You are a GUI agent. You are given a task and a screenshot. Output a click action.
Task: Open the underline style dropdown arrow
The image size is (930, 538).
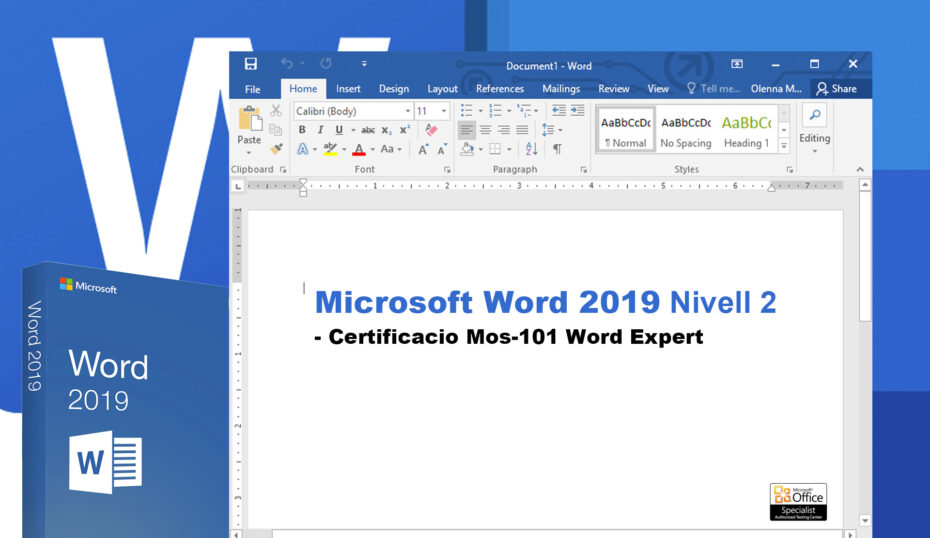tap(353, 130)
